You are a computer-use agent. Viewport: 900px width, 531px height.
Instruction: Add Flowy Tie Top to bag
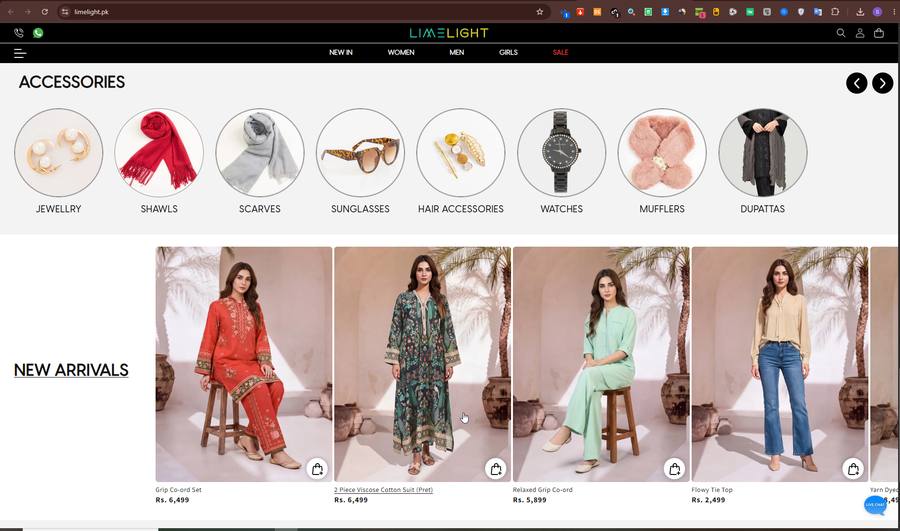coord(854,468)
